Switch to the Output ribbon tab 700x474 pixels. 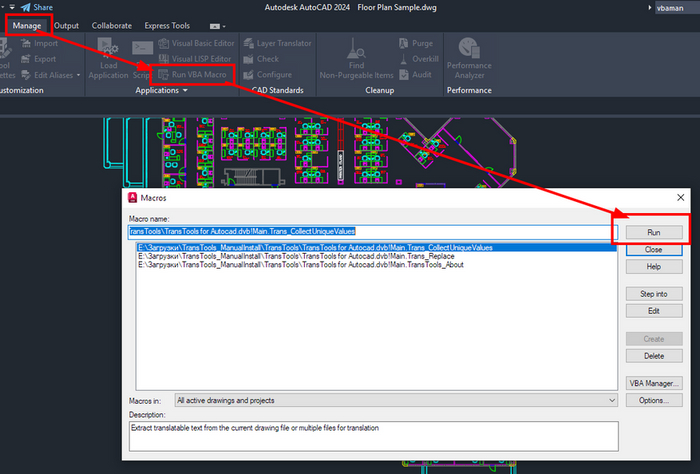(66, 25)
